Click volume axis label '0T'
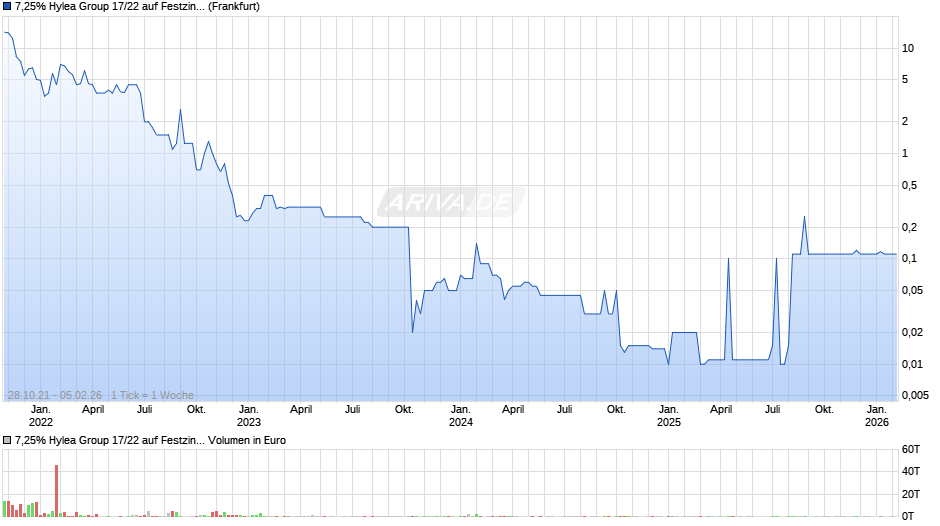 [908, 516]
